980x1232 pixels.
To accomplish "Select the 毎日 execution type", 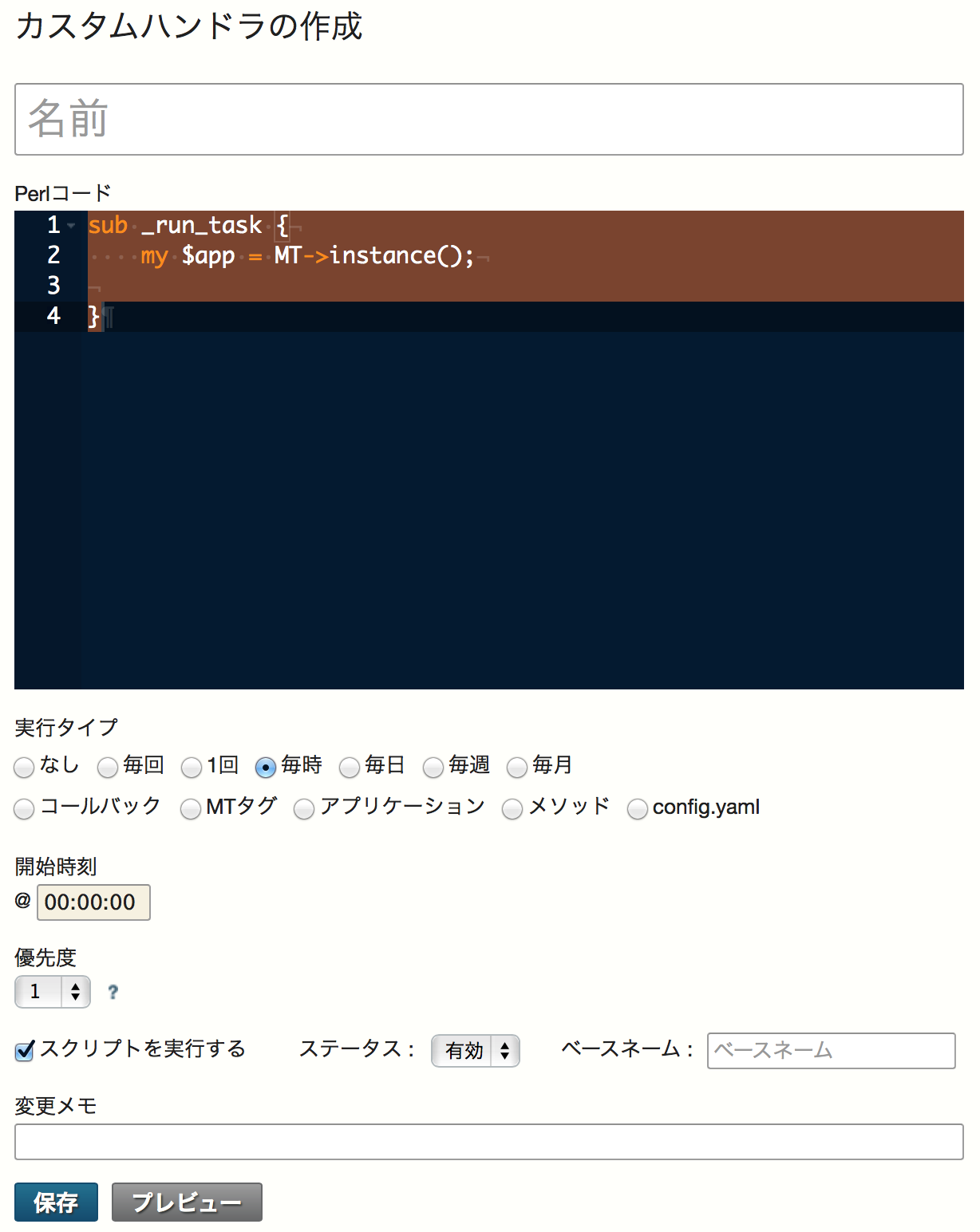I will (x=350, y=767).
